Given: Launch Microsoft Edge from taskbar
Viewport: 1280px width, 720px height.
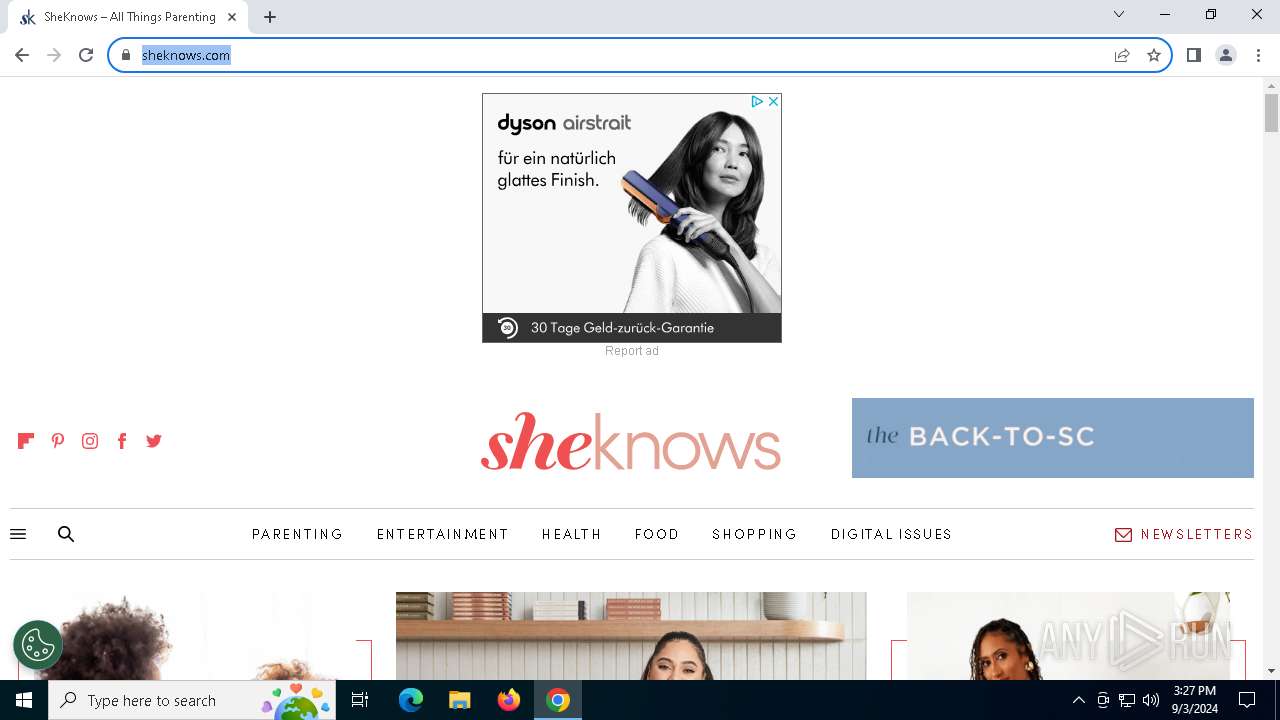Looking at the screenshot, I should click(411, 700).
